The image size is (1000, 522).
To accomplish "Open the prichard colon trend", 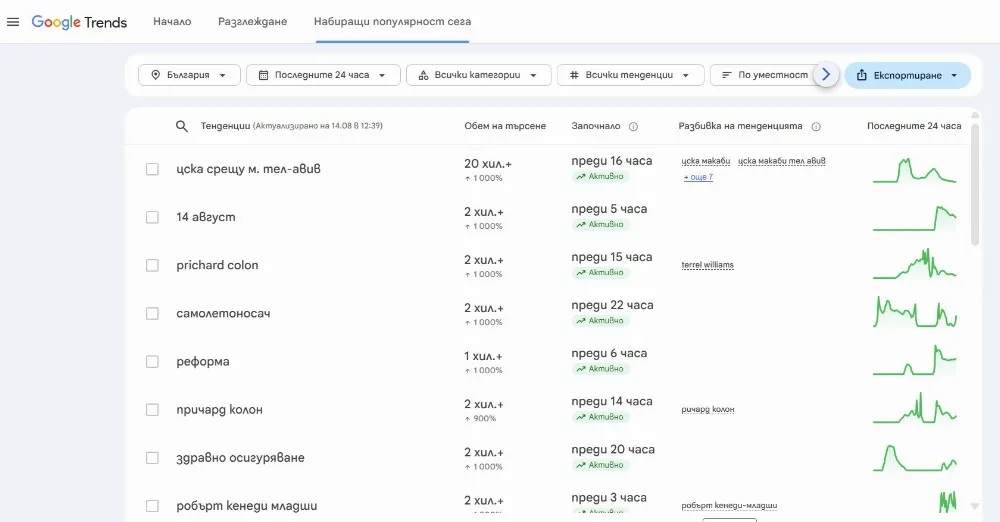I will [217, 265].
